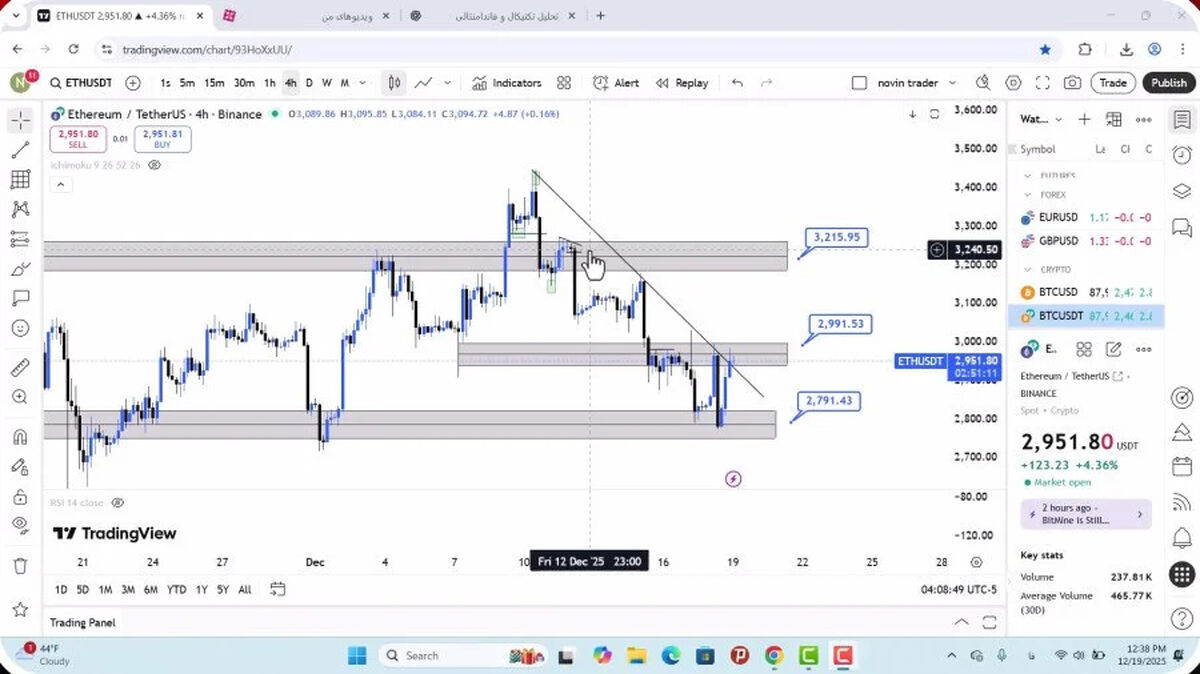Open the Fibonacci/Gann tools group
Image resolution: width=1200 pixels, height=674 pixels.
pyautogui.click(x=20, y=180)
